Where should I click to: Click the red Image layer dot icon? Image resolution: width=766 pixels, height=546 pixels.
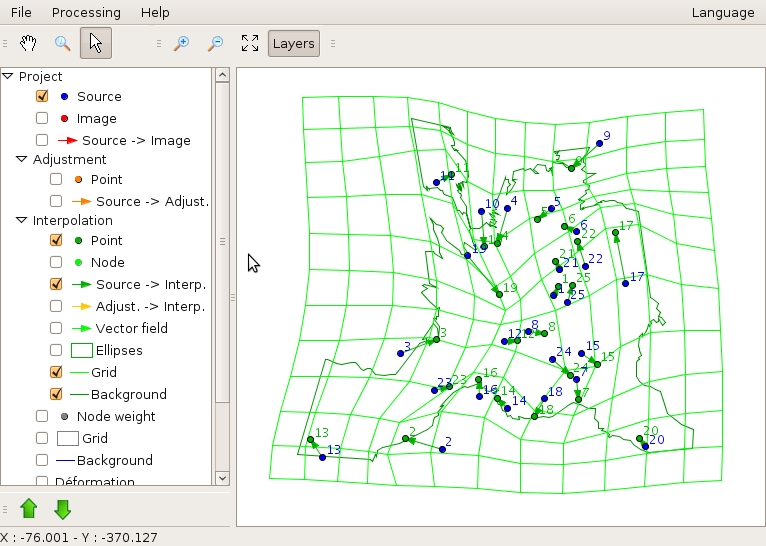64,118
